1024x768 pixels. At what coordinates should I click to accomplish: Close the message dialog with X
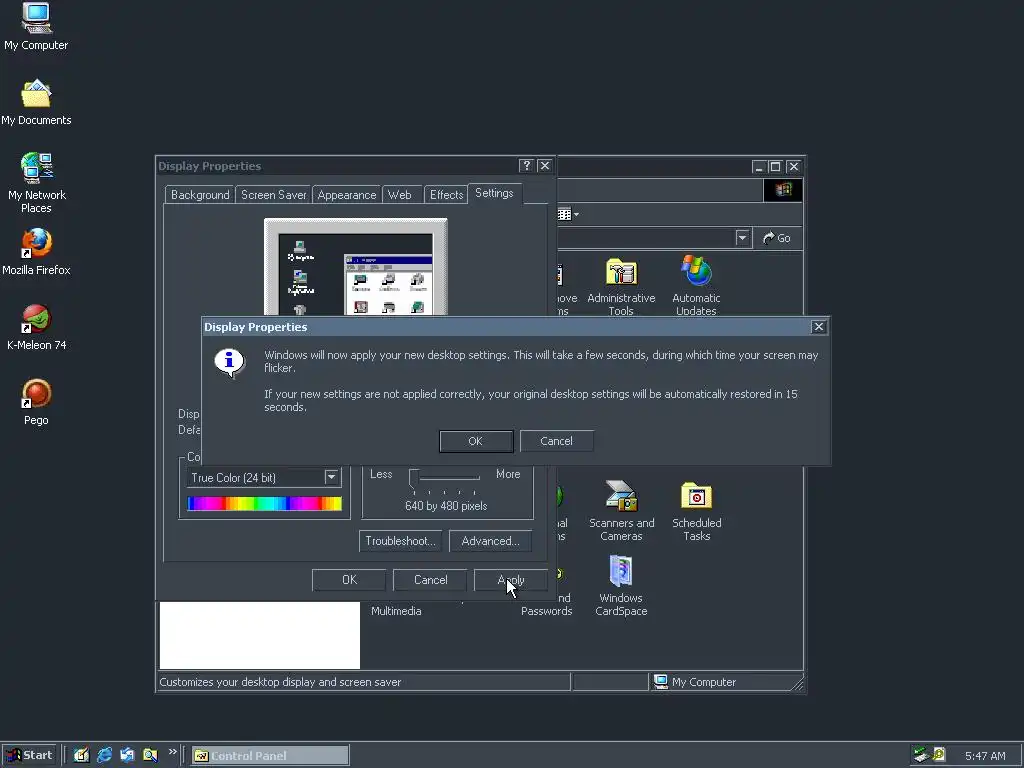tap(818, 327)
